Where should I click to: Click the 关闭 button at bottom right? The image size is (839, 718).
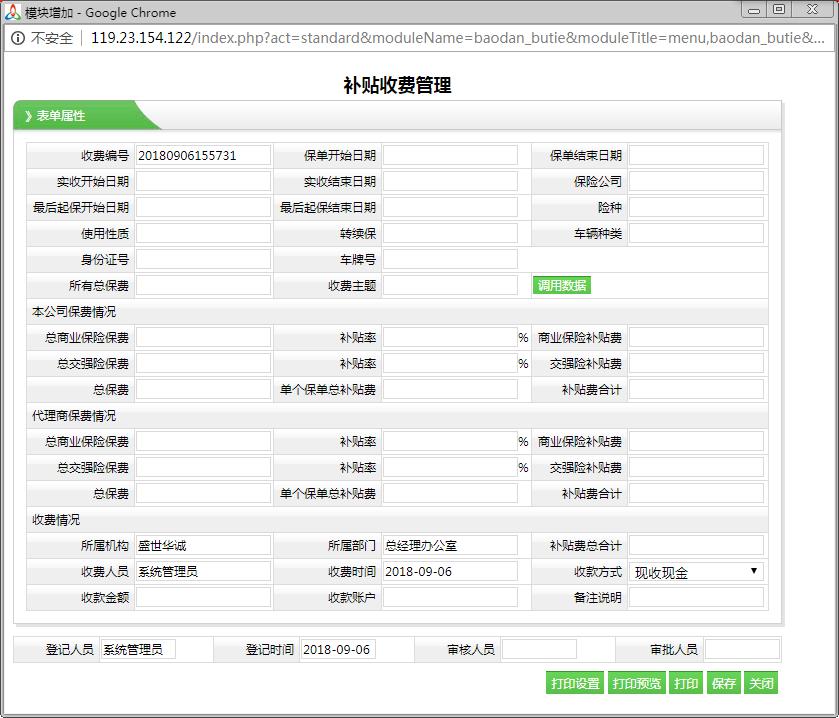(x=760, y=682)
